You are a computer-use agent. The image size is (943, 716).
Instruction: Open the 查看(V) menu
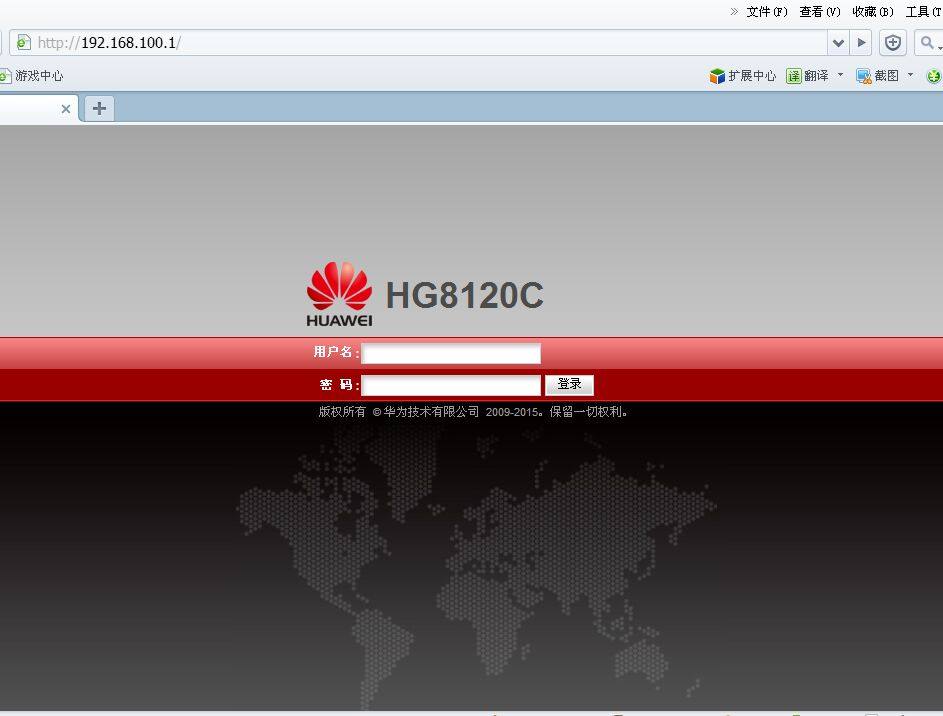point(820,12)
